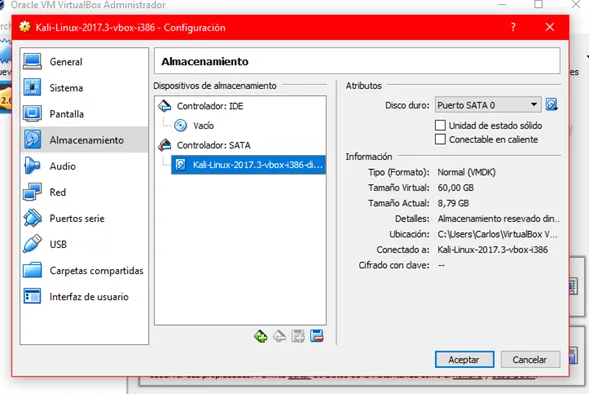Click the Conectado a Kali-Linux-2017.3-vbox-i386 value
Image resolution: width=589 pixels, height=394 pixels.
point(492,250)
